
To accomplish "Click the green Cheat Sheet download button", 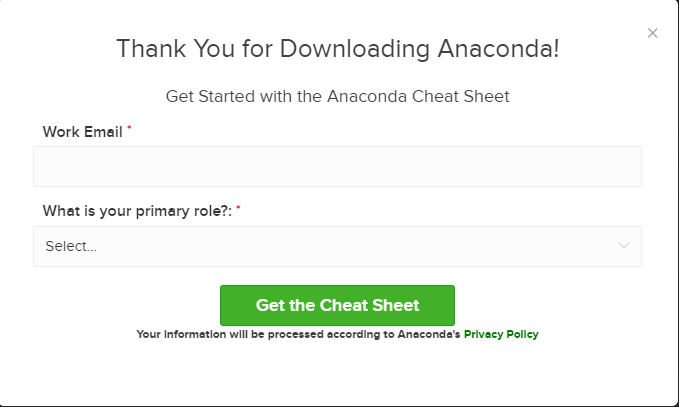I will (337, 305).
